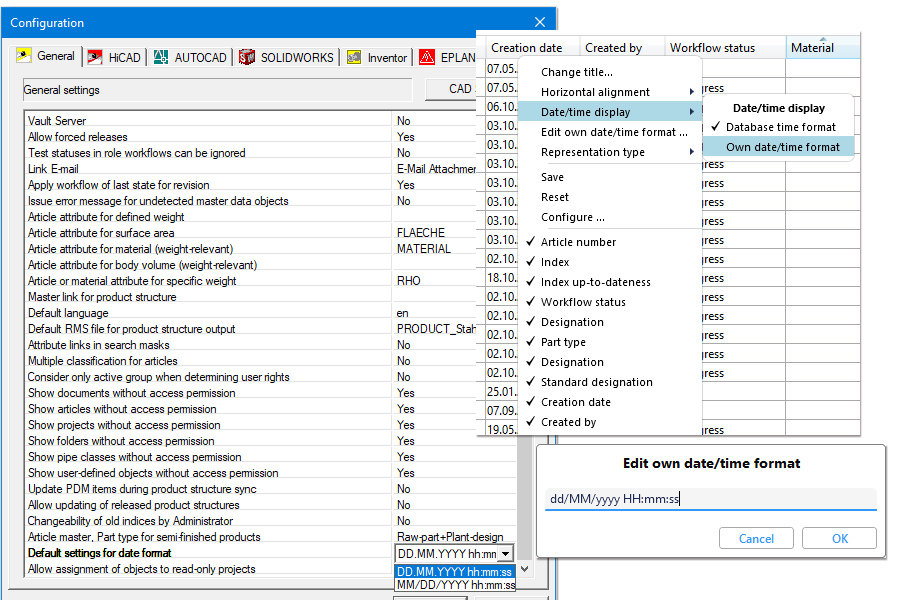This screenshot has width=900, height=600.
Task: Click the 19.05. creation date cell
Action: [502, 429]
